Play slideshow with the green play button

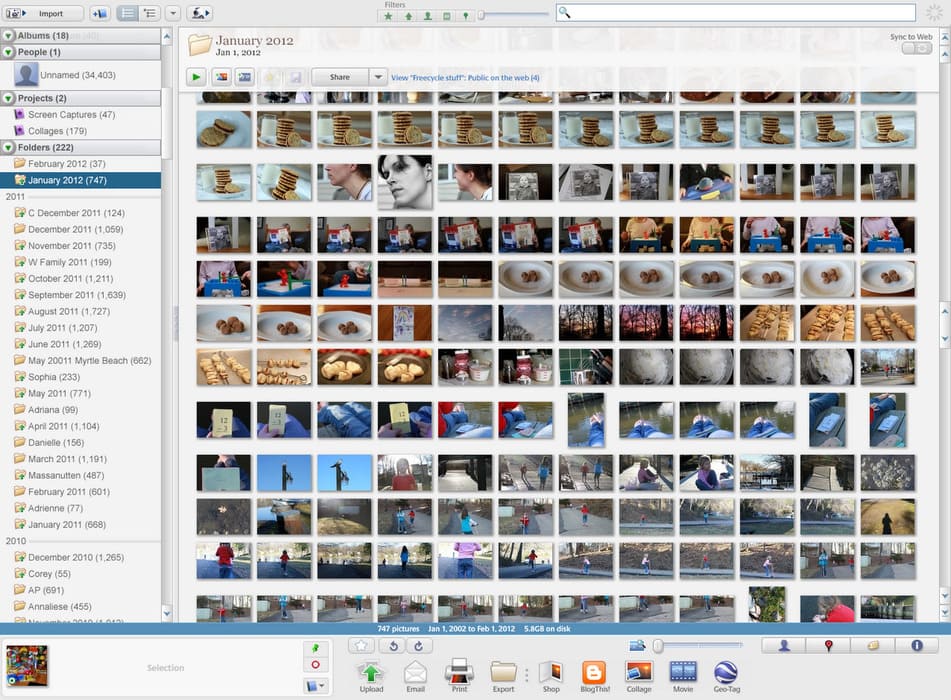196,77
